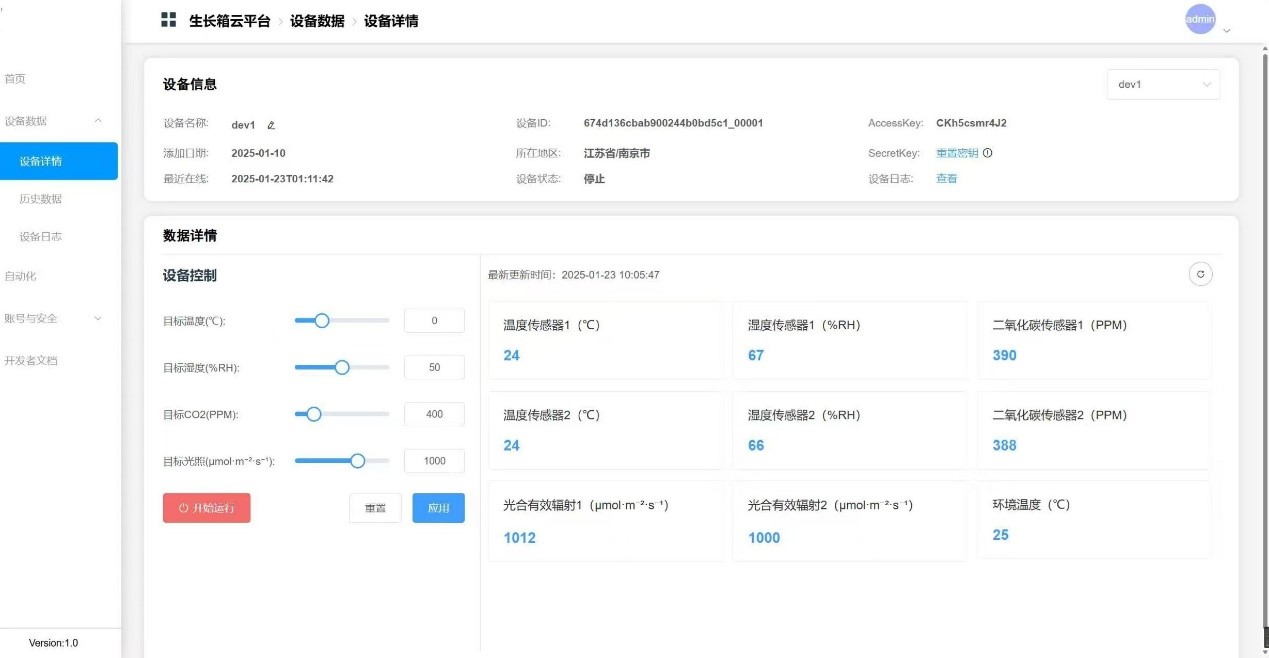Click the refresh icon to update sensor data
The width and height of the screenshot is (1269, 658).
[1200, 273]
